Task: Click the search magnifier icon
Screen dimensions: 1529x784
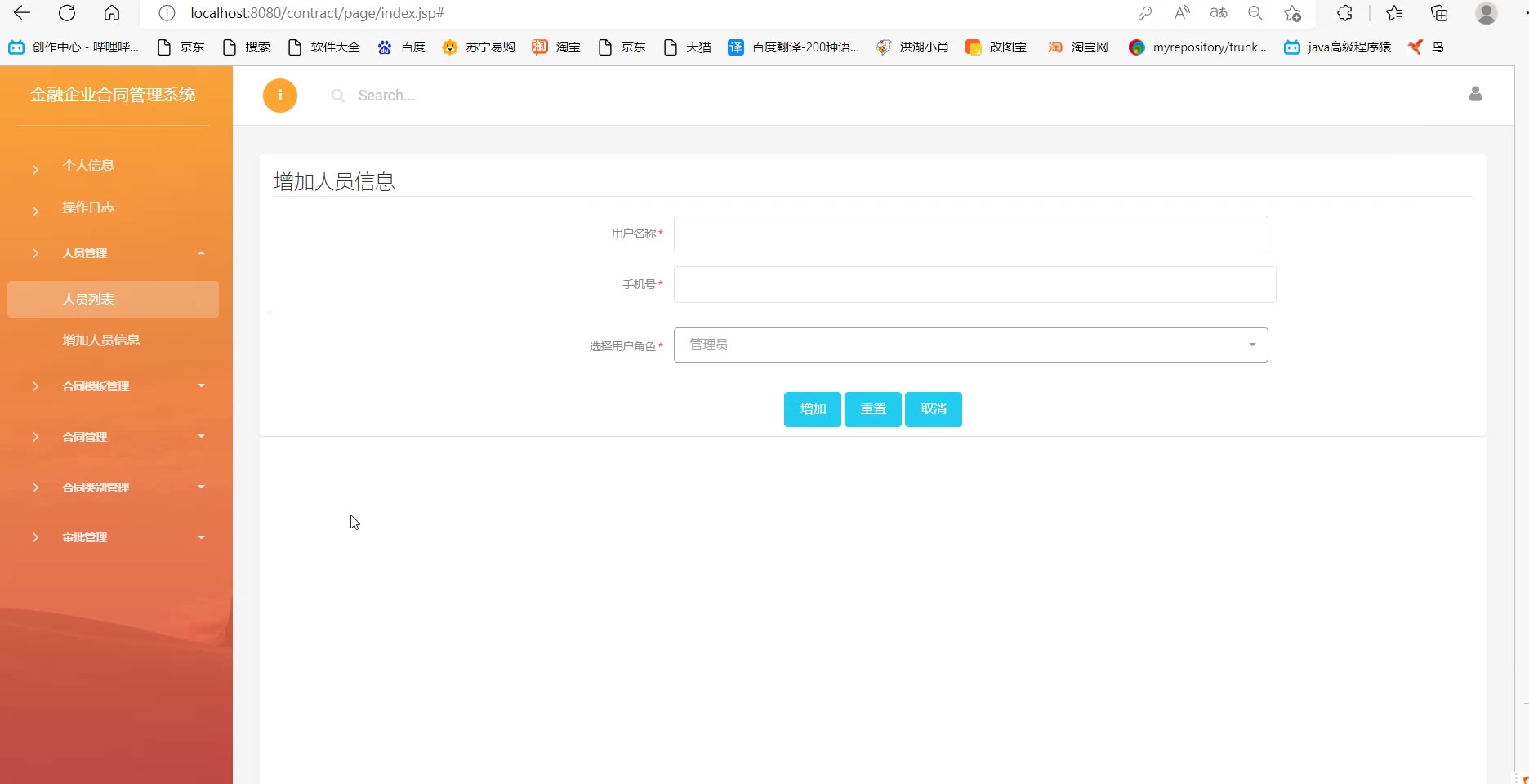Action: [337, 96]
